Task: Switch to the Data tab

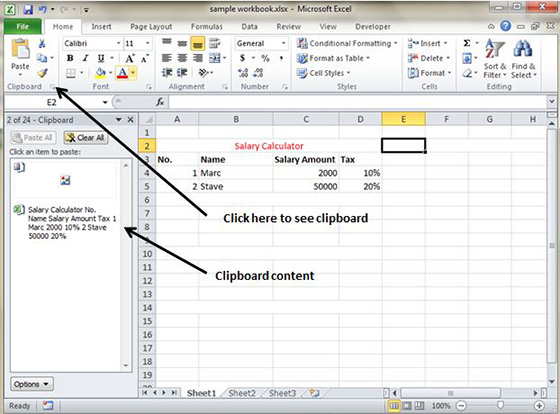Action: point(249,26)
